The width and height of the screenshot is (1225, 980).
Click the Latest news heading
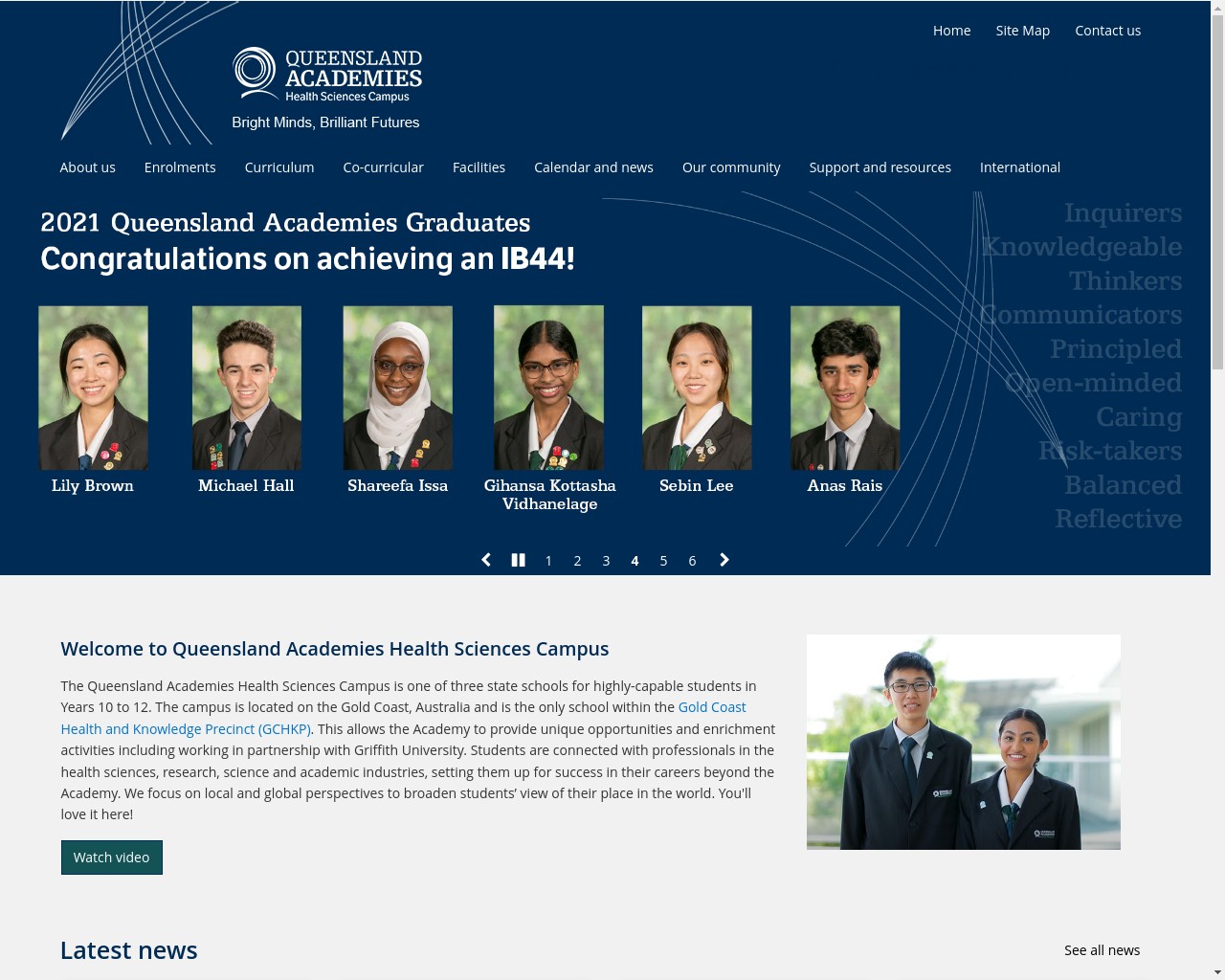(129, 950)
